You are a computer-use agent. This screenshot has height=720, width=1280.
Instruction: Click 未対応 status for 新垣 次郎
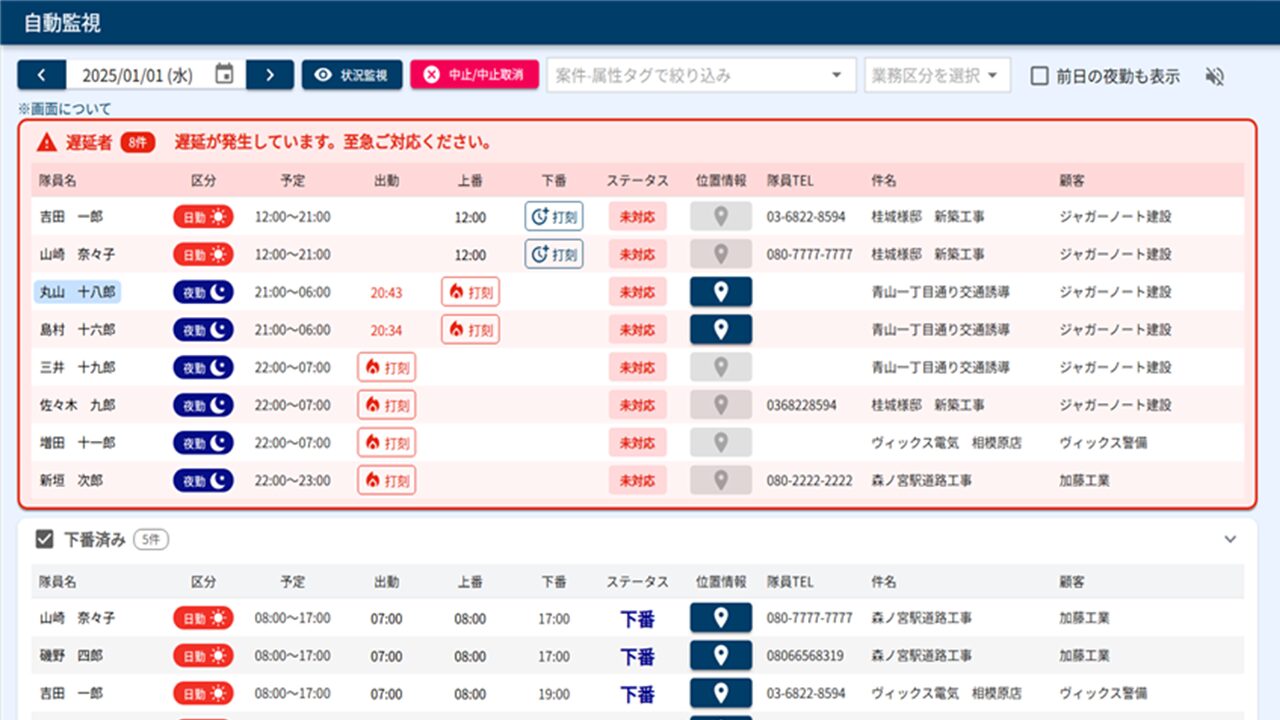click(x=637, y=480)
